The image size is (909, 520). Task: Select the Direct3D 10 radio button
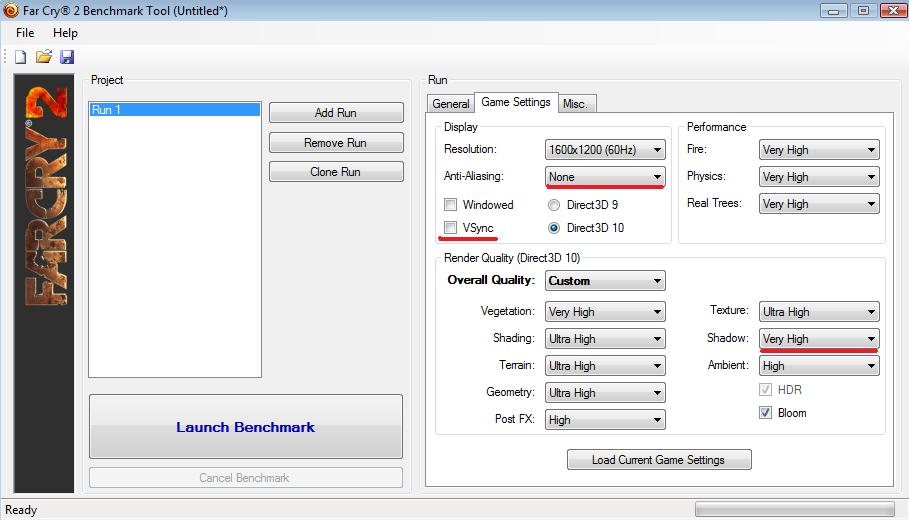coord(554,228)
